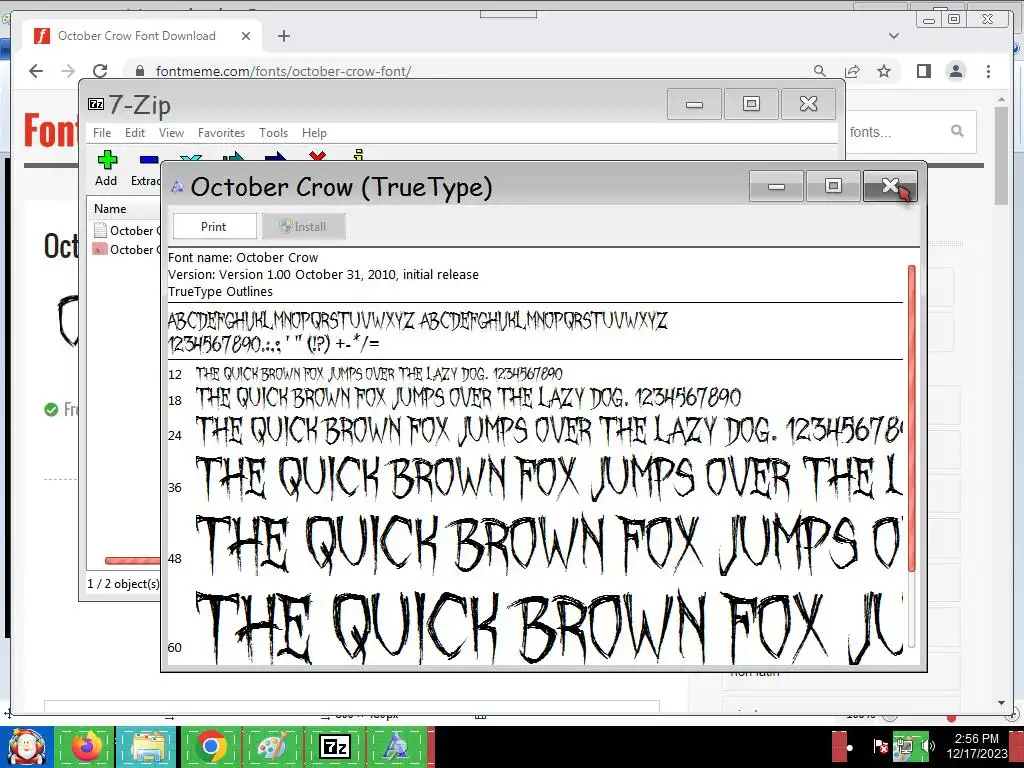The image size is (1024, 768).
Task: Open the 7-Zip Edit menu
Action: 135,133
